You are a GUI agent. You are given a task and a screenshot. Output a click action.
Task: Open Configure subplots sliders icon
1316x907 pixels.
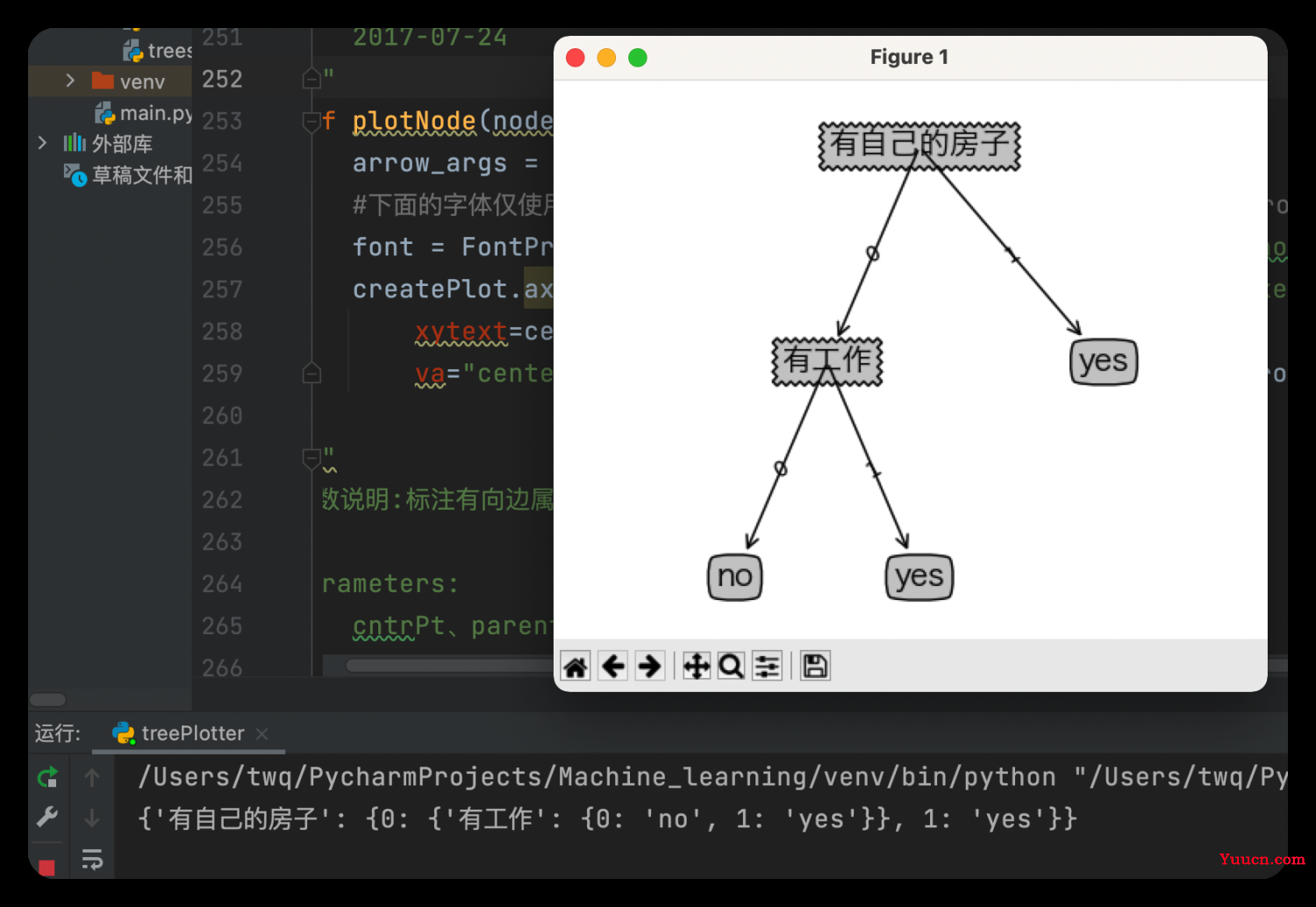pos(767,667)
